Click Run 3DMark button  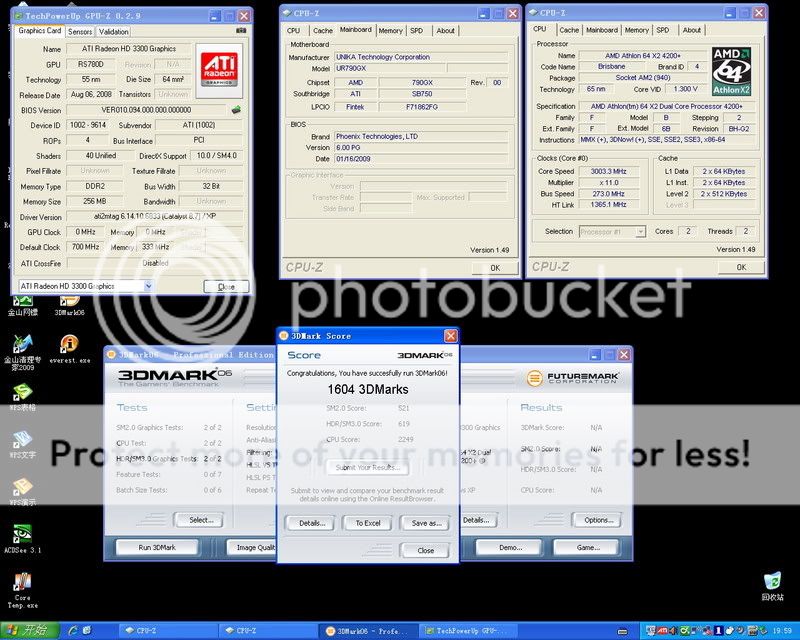[156, 548]
